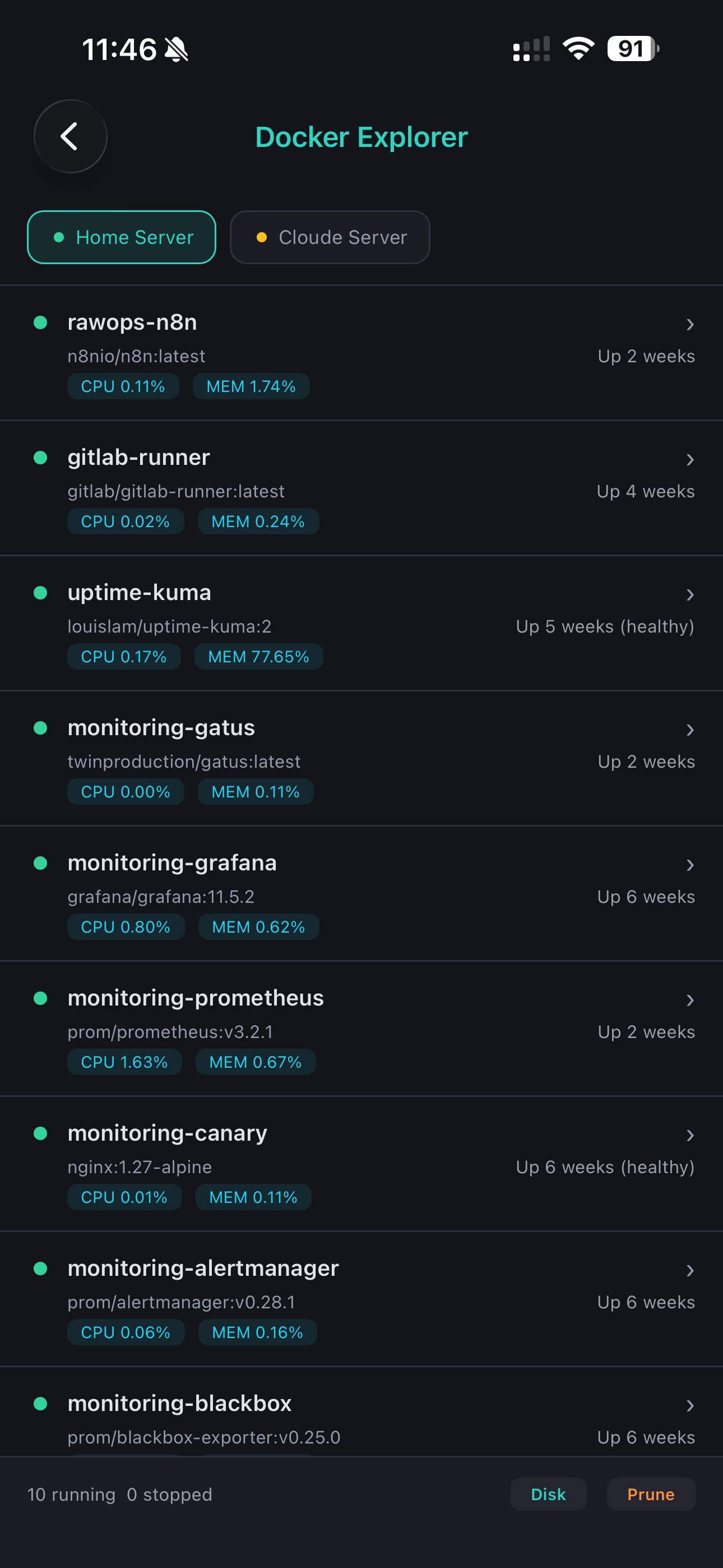The height and width of the screenshot is (1568, 723).
Task: Click the green status dot of monitoring-gatus
Action: [41, 728]
